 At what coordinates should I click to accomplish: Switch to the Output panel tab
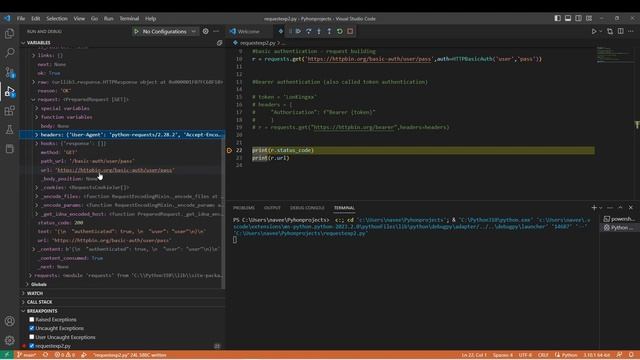click(x=272, y=208)
